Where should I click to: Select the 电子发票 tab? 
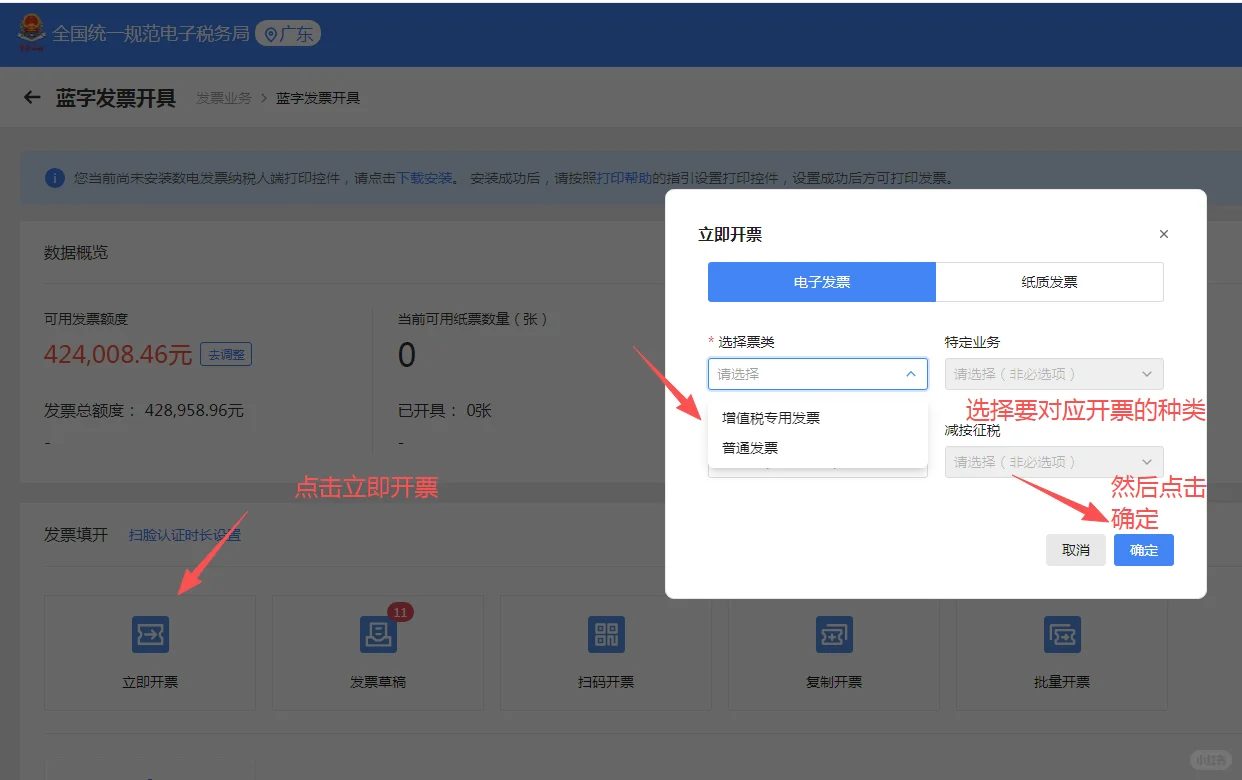click(x=821, y=281)
